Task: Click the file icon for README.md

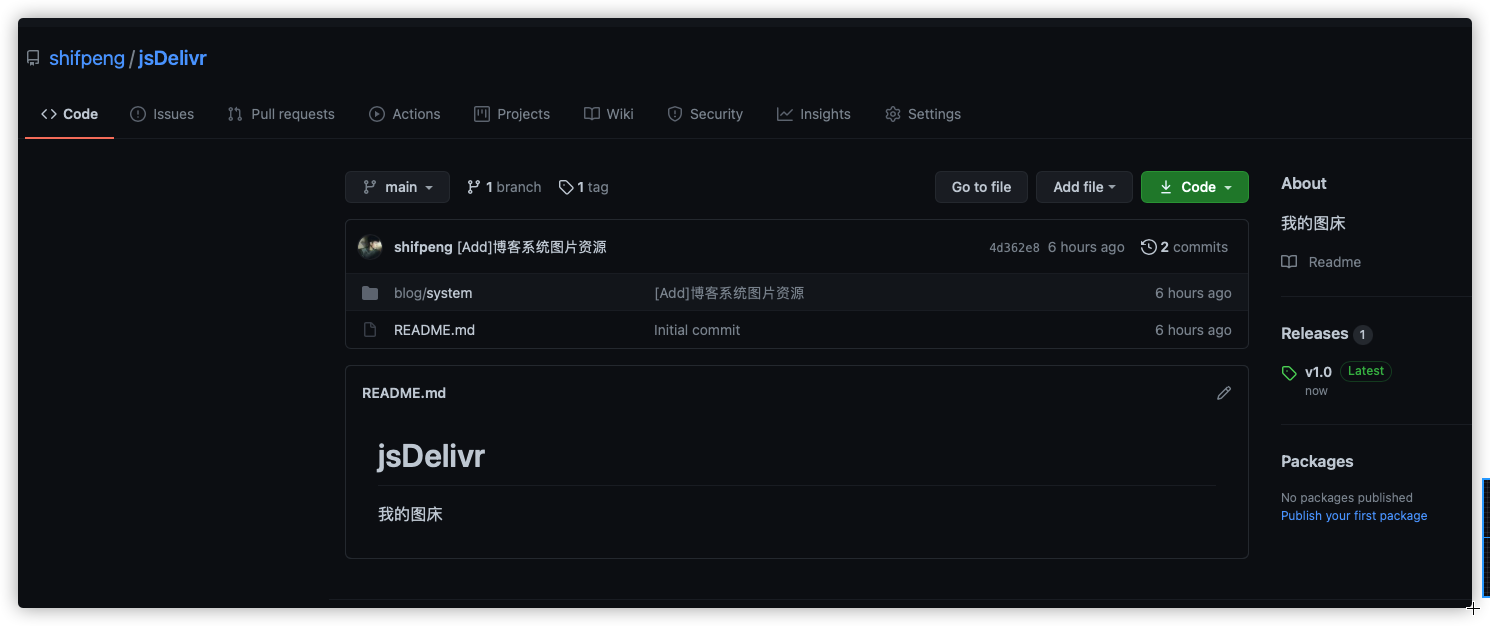Action: (x=370, y=330)
